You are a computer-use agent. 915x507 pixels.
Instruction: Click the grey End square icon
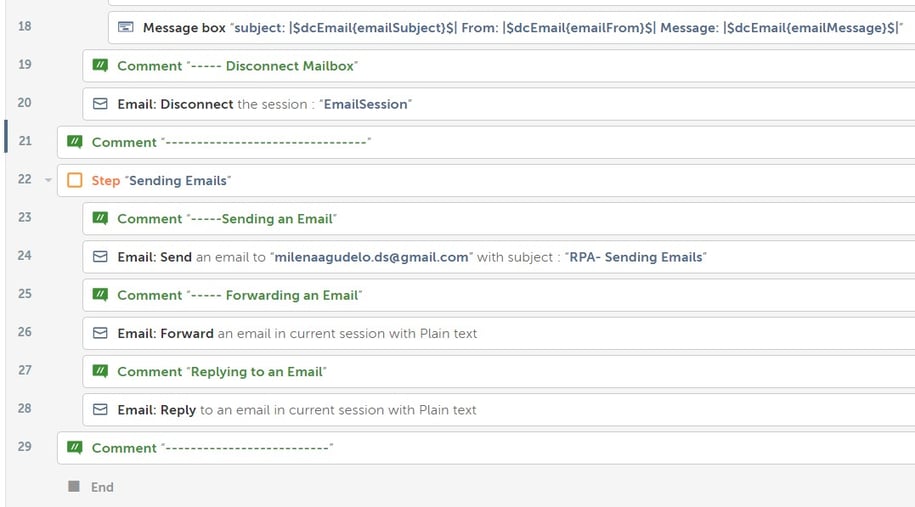[x=74, y=486]
